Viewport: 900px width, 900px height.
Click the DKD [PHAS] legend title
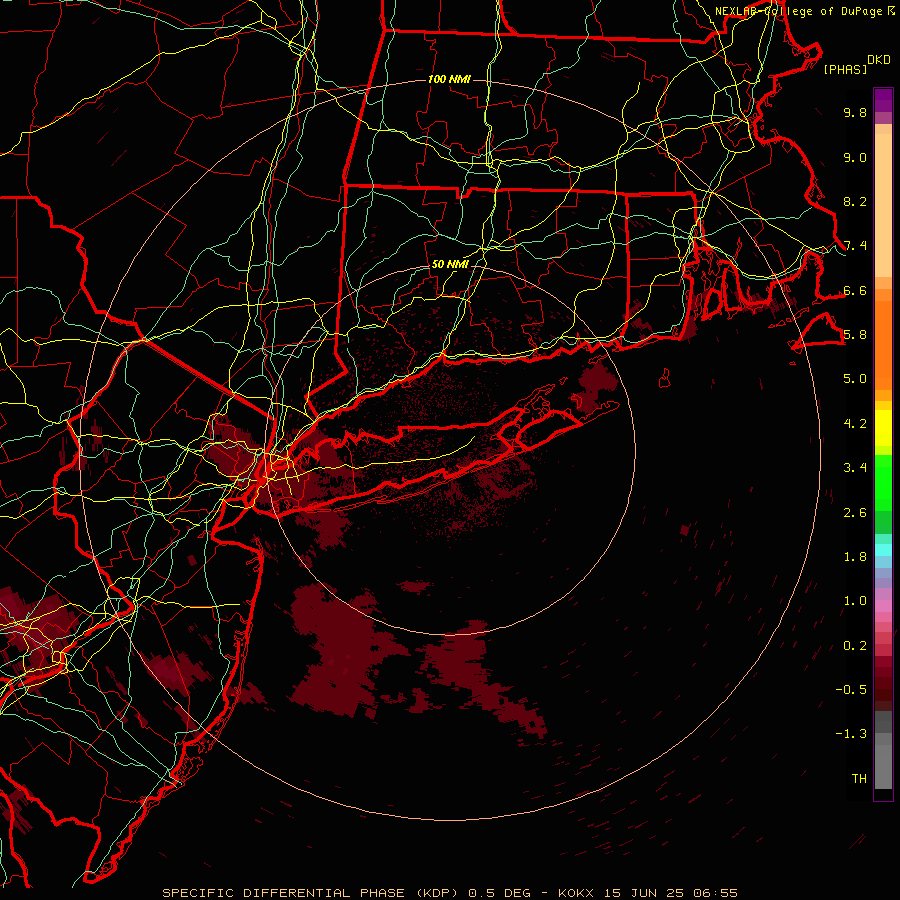tap(856, 64)
